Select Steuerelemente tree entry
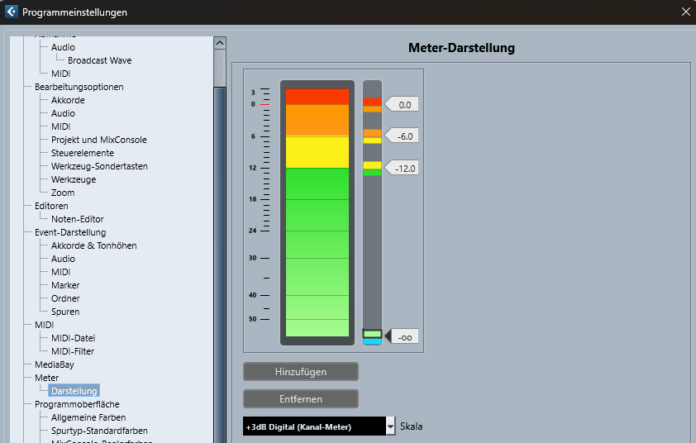Image resolution: width=696 pixels, height=443 pixels. (83, 153)
